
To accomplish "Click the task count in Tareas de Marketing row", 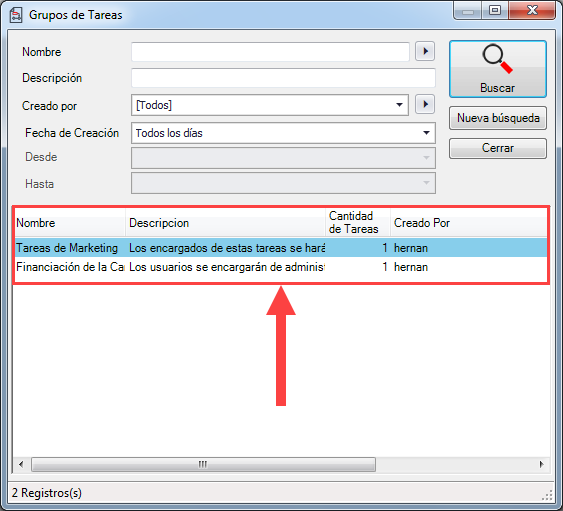I will coord(385,248).
